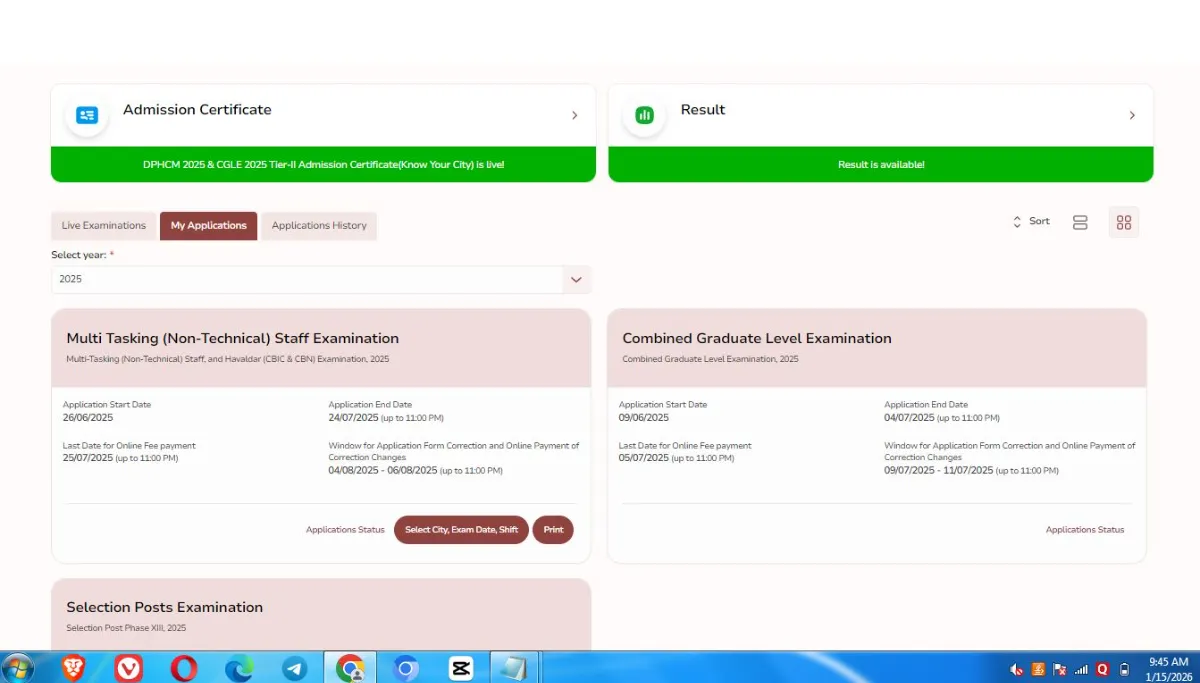The width and height of the screenshot is (1200, 683).
Task: Click the Windows Start button
Action: tap(18, 667)
